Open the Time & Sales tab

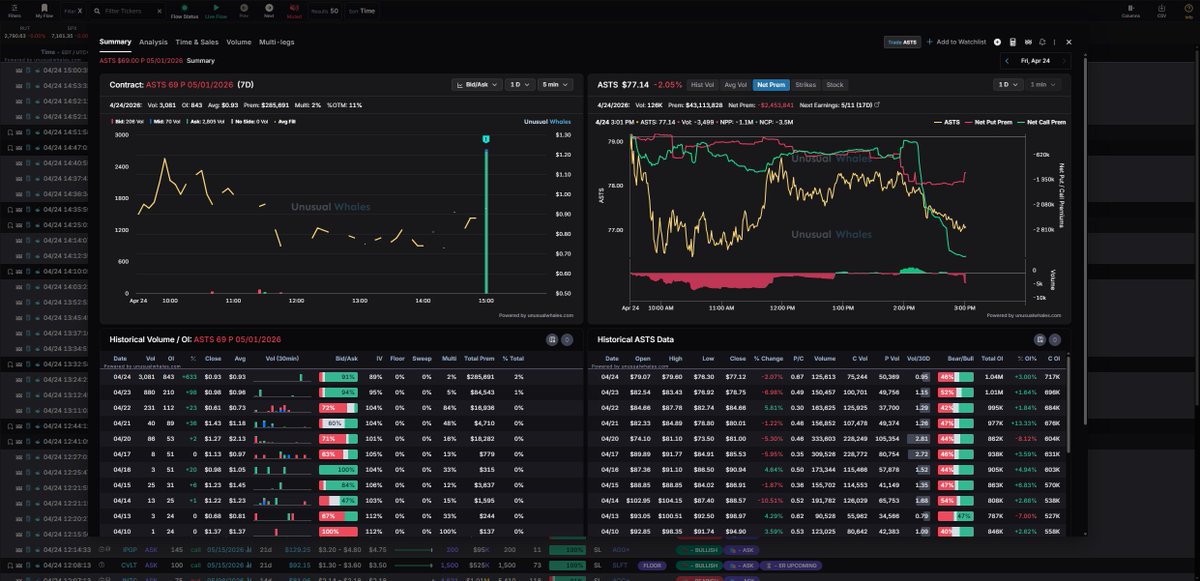(x=197, y=42)
